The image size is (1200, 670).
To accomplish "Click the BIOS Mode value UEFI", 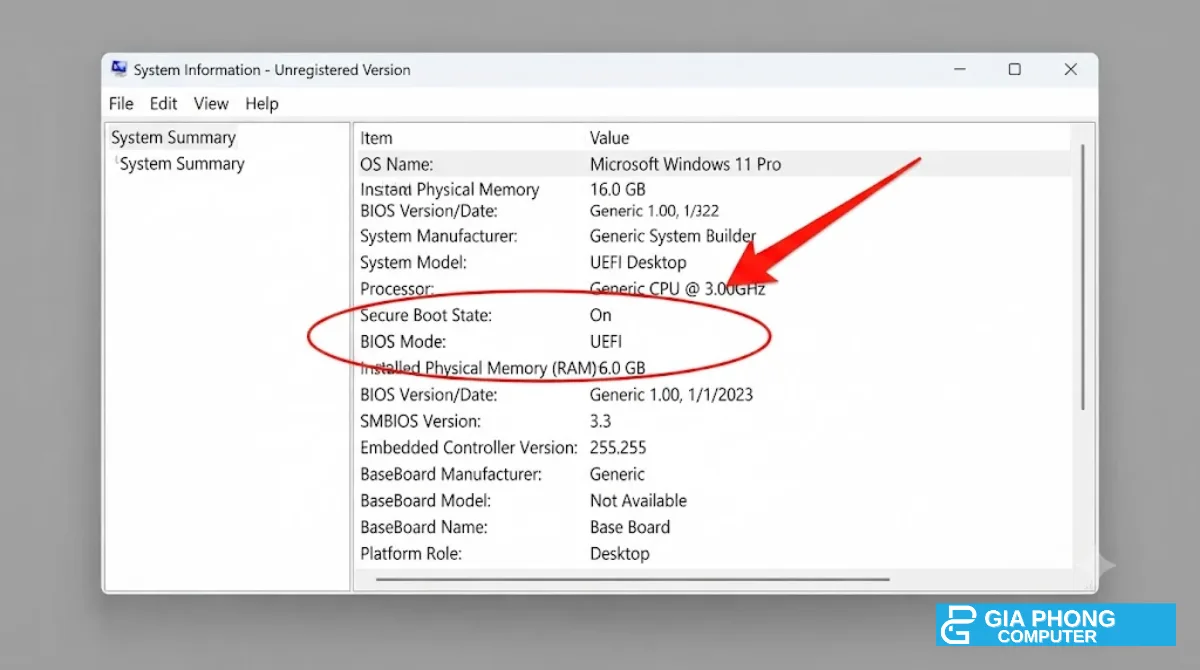I will (x=606, y=341).
